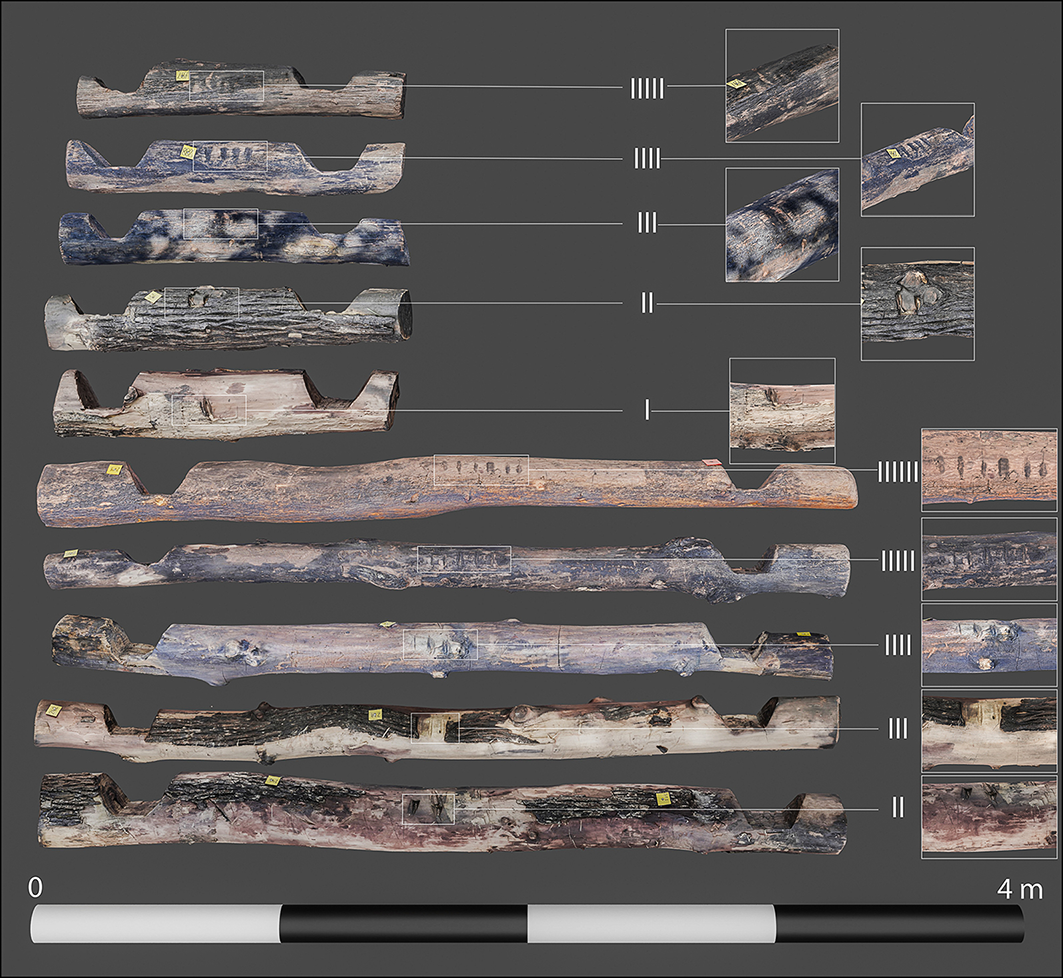Open the inset with six dark carved marks
This screenshot has height=978, width=1063.
(x=989, y=470)
